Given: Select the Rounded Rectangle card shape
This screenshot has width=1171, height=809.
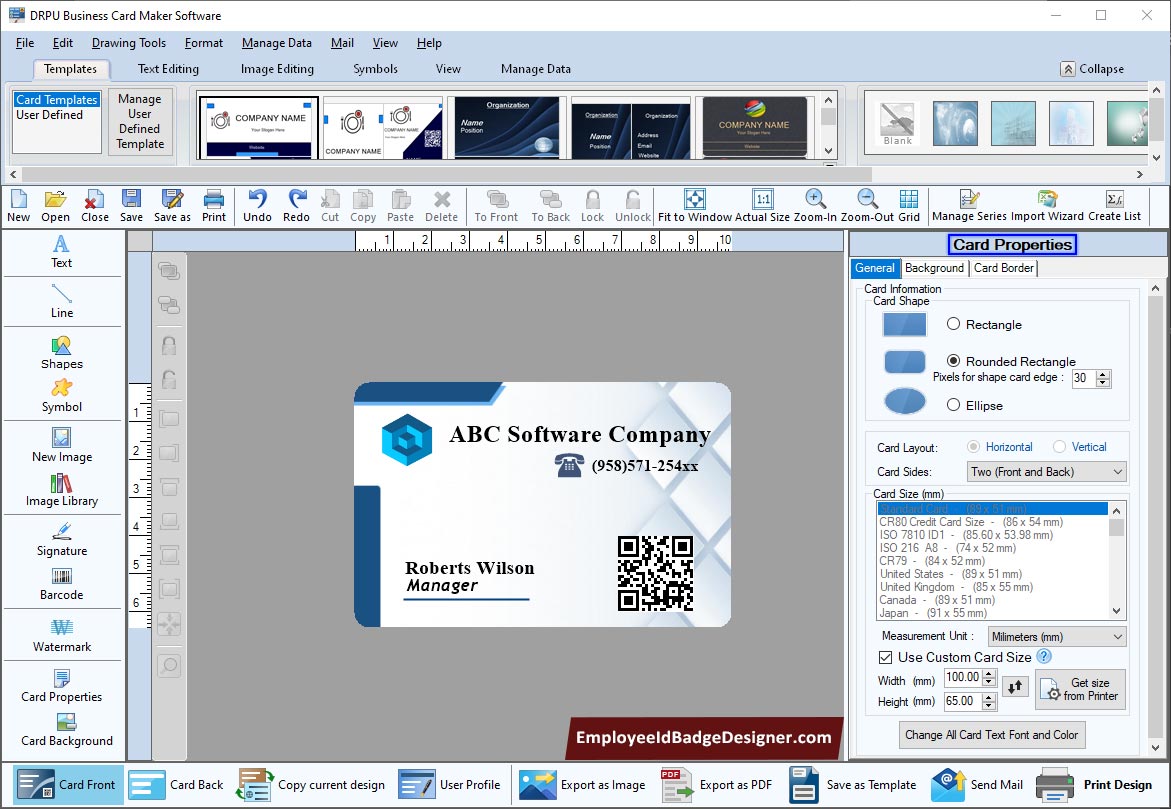Looking at the screenshot, I should tap(954, 361).
